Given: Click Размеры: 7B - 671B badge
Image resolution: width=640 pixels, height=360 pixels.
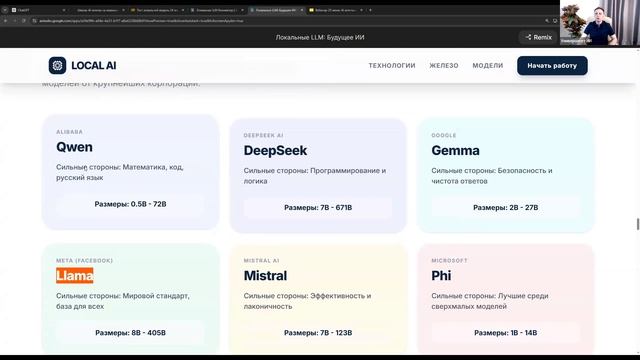Looking at the screenshot, I should click(x=318, y=208).
